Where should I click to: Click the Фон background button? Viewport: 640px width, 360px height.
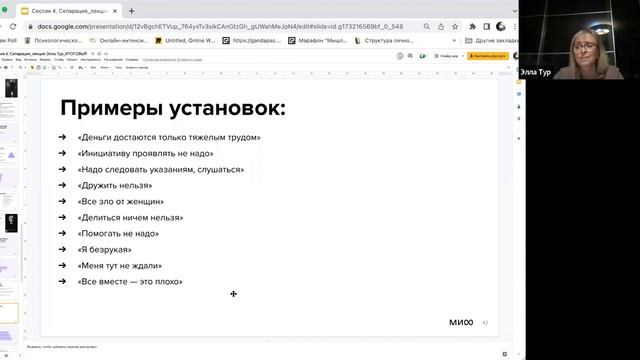[93, 67]
